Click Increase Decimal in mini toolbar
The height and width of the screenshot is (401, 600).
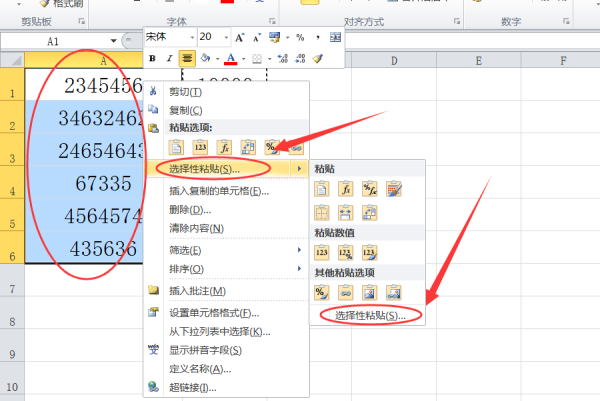[283, 59]
